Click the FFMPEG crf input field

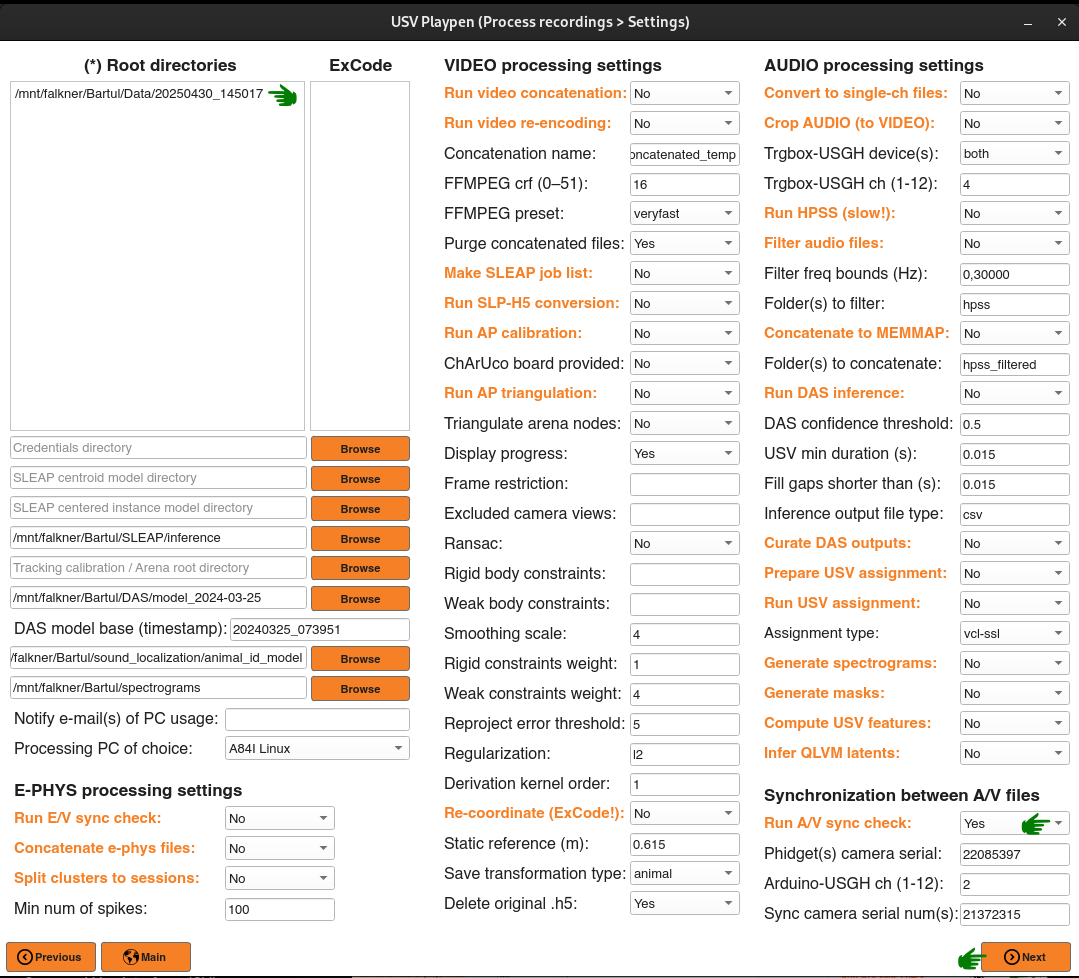click(685, 184)
